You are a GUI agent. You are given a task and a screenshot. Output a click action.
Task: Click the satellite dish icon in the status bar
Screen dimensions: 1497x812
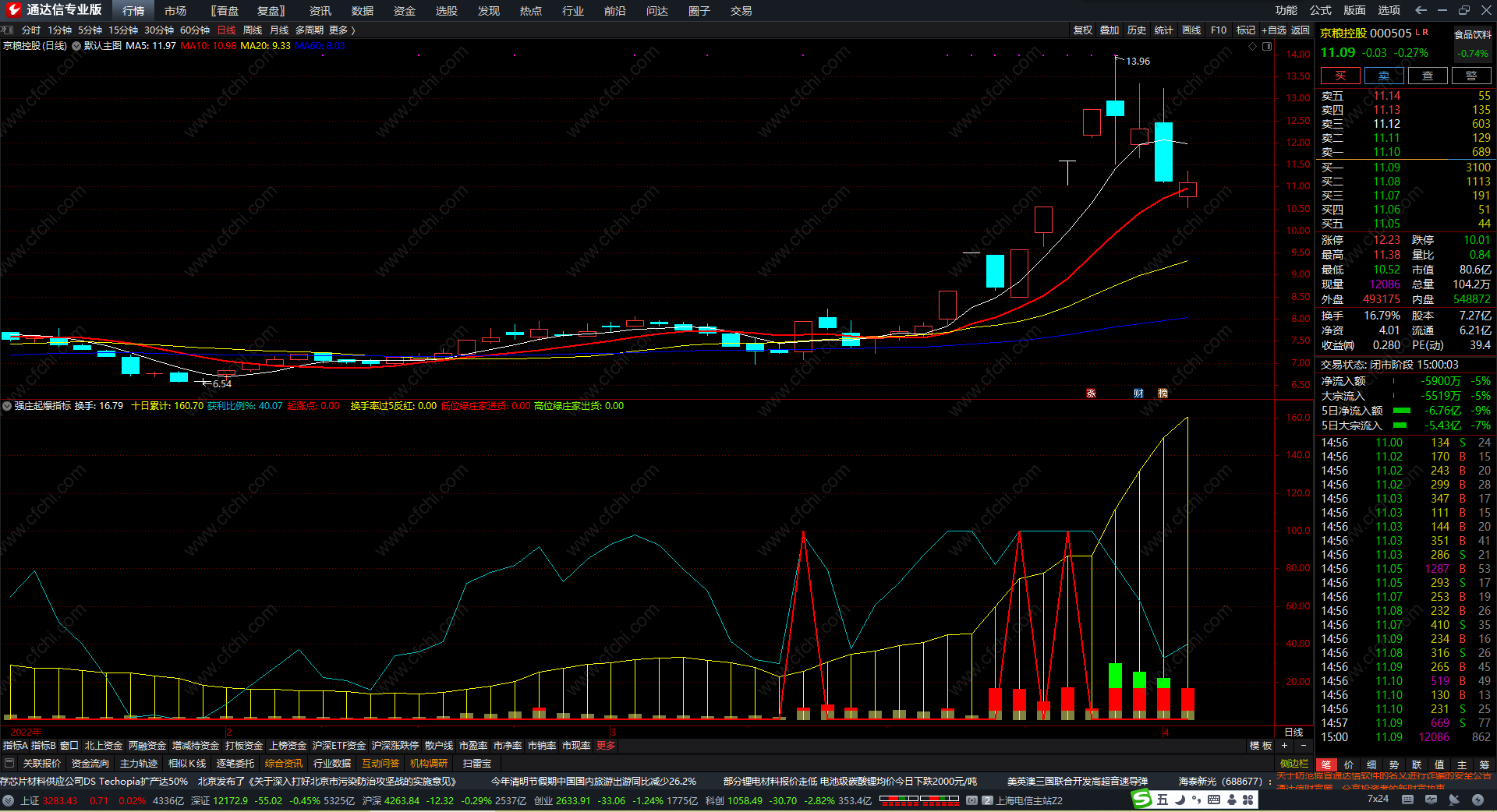point(1454,800)
